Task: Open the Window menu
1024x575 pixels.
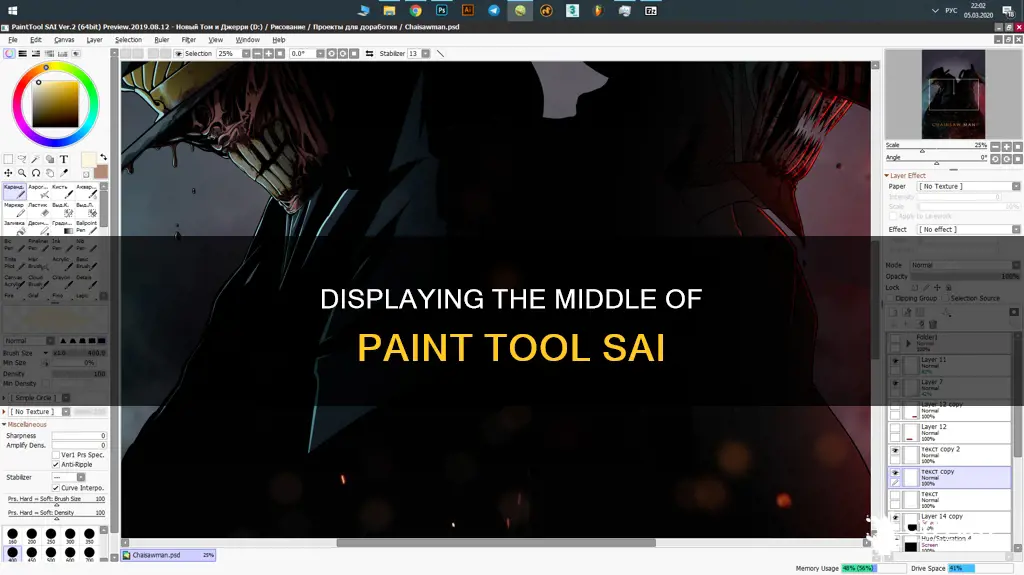Action: 248,40
